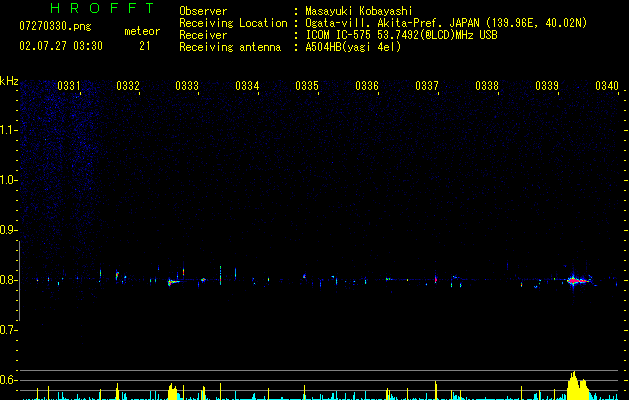Screen dimensions: 629x400
Task: Select the A504HB(yagi 4el) antenna text
Action: [x=353, y=47]
